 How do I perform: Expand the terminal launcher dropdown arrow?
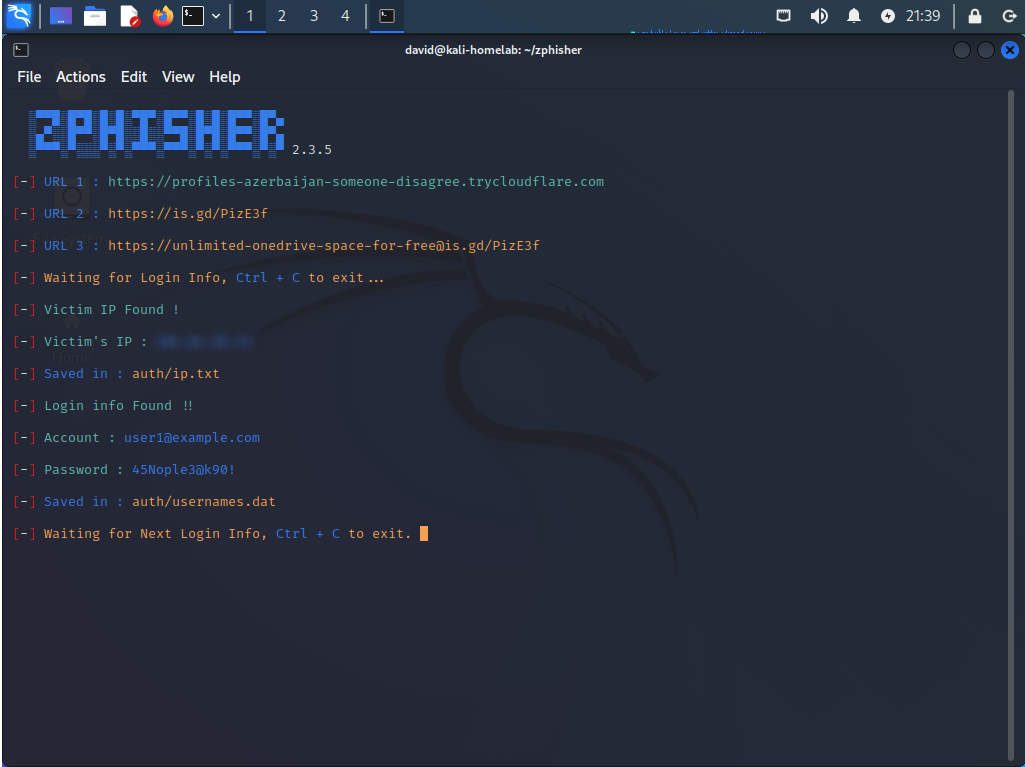pos(216,16)
